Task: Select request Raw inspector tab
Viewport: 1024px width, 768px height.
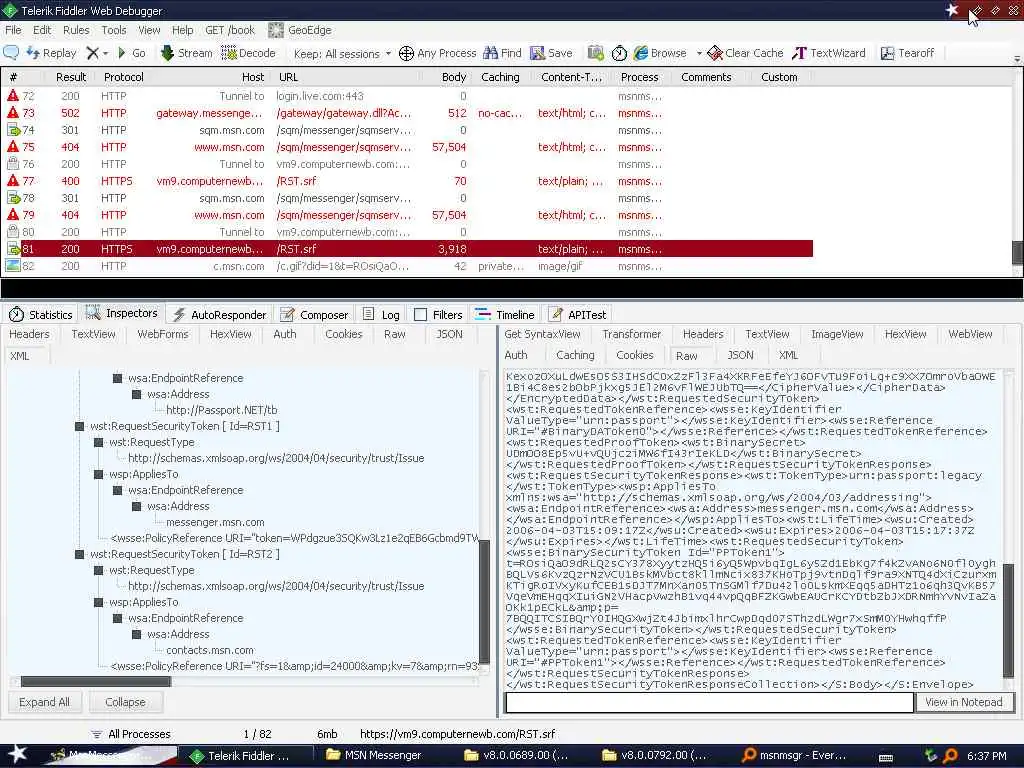Action: (394, 334)
